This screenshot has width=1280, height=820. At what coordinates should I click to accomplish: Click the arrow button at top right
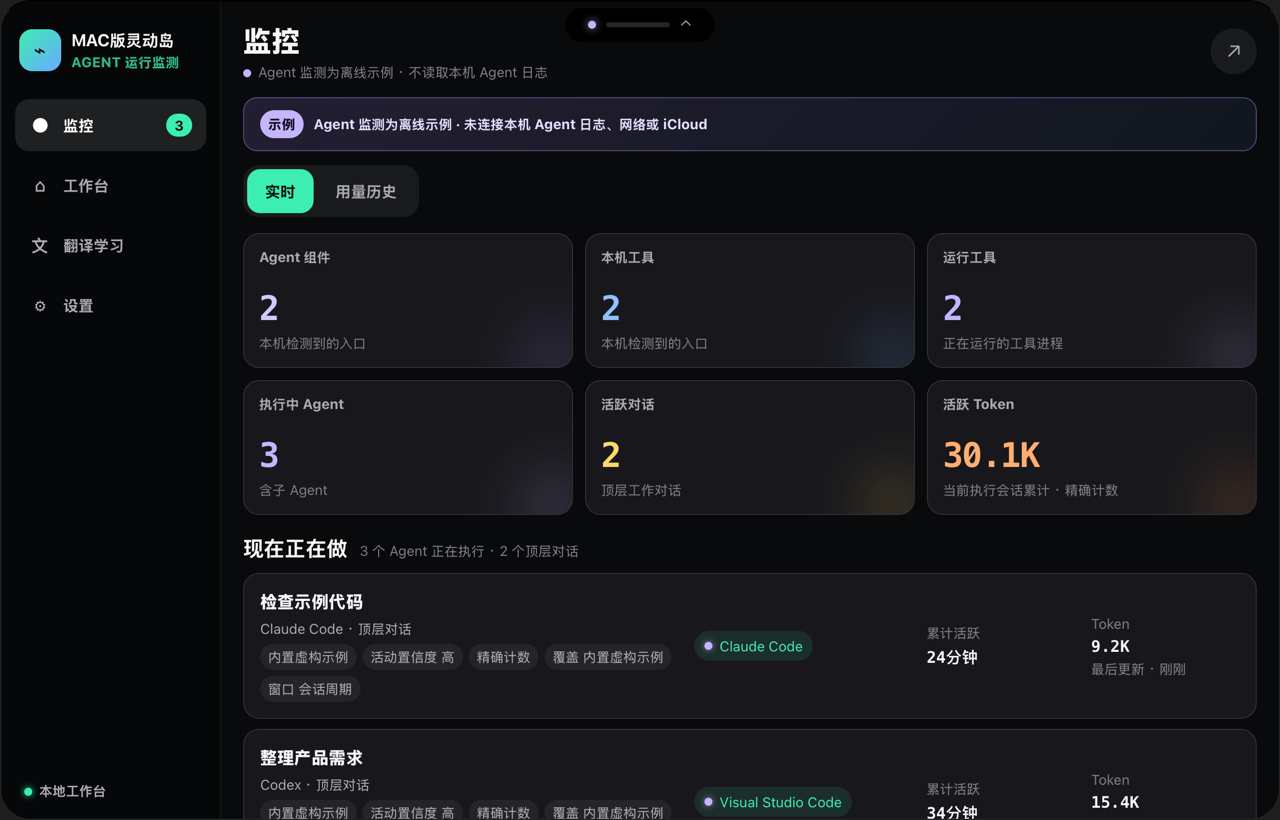coord(1234,51)
